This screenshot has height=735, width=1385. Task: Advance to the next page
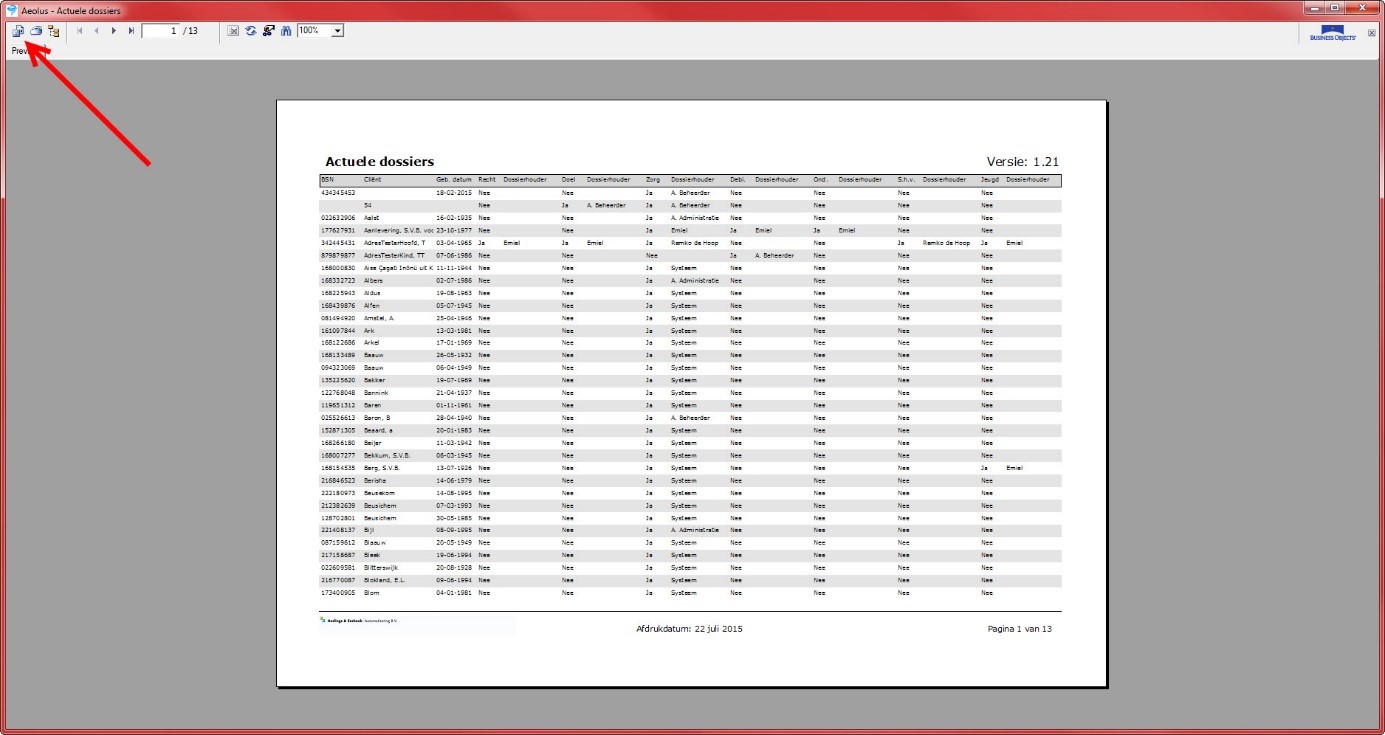point(114,31)
